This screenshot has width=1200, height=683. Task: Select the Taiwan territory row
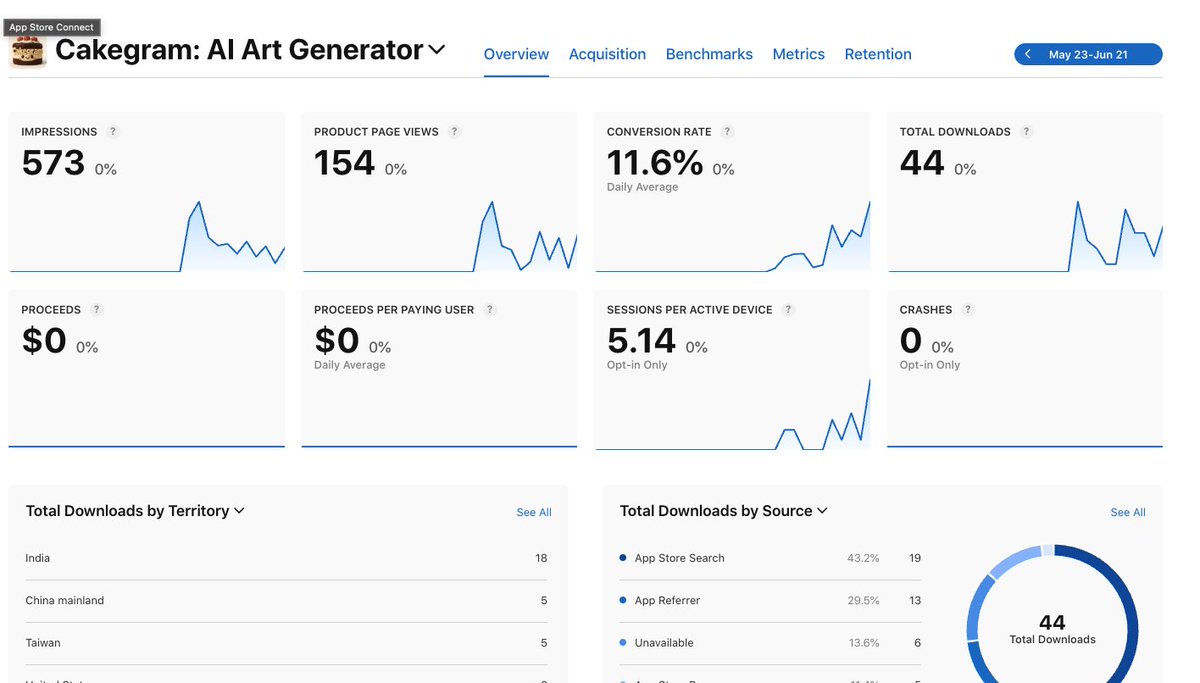coord(286,643)
